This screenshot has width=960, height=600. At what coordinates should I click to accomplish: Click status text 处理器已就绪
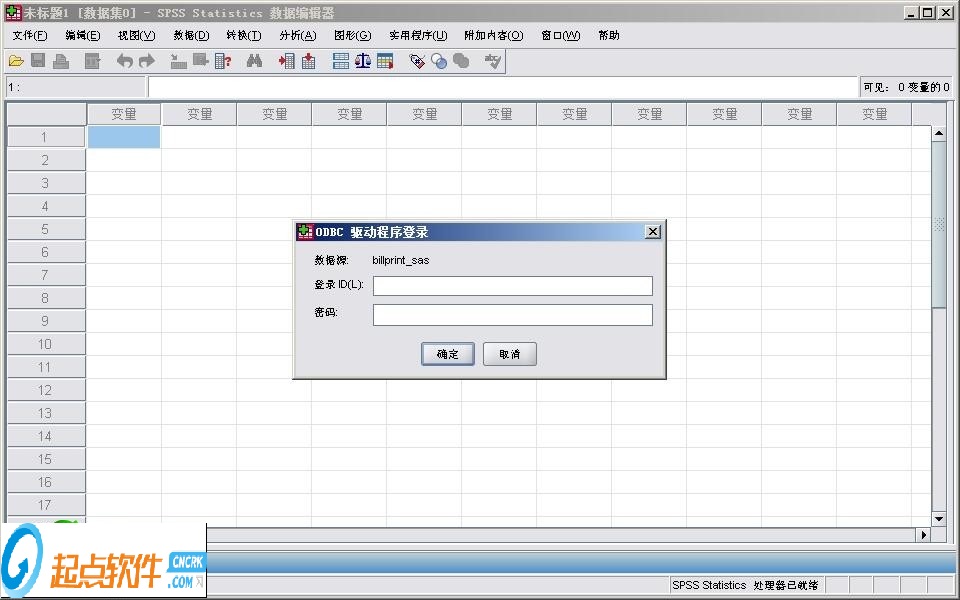click(786, 585)
